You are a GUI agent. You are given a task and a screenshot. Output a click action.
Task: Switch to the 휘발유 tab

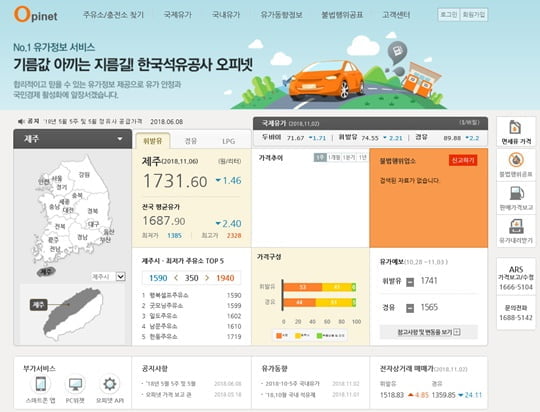[152, 141]
